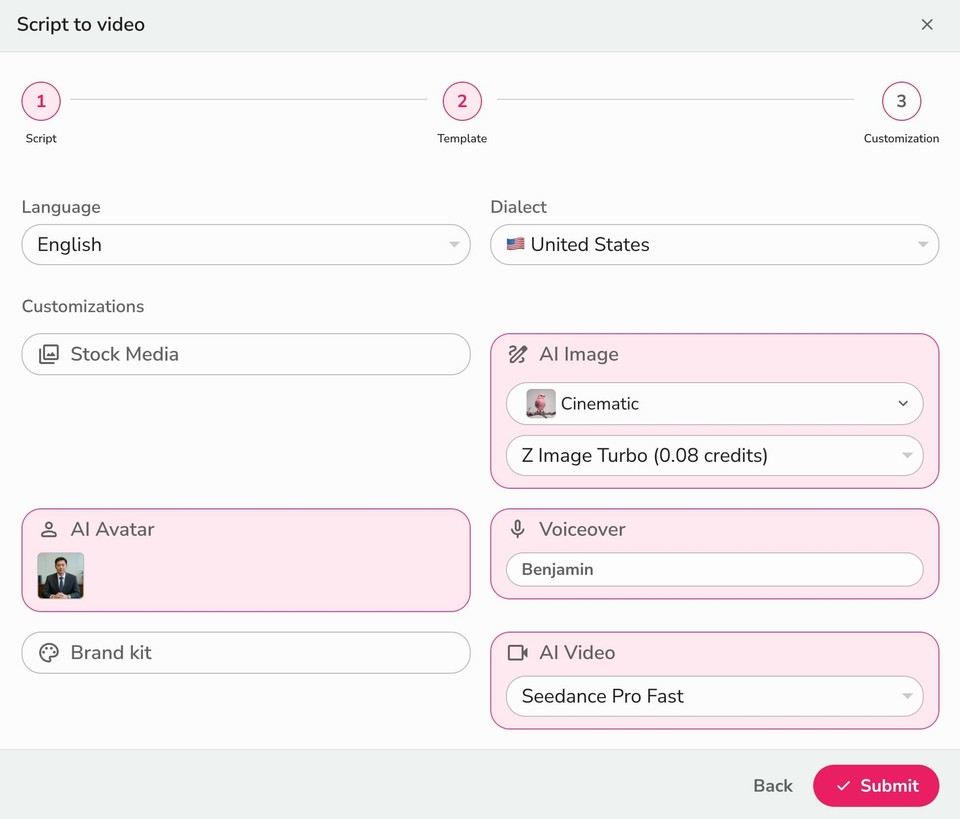
Task: Open the Template step
Action: [x=462, y=101]
